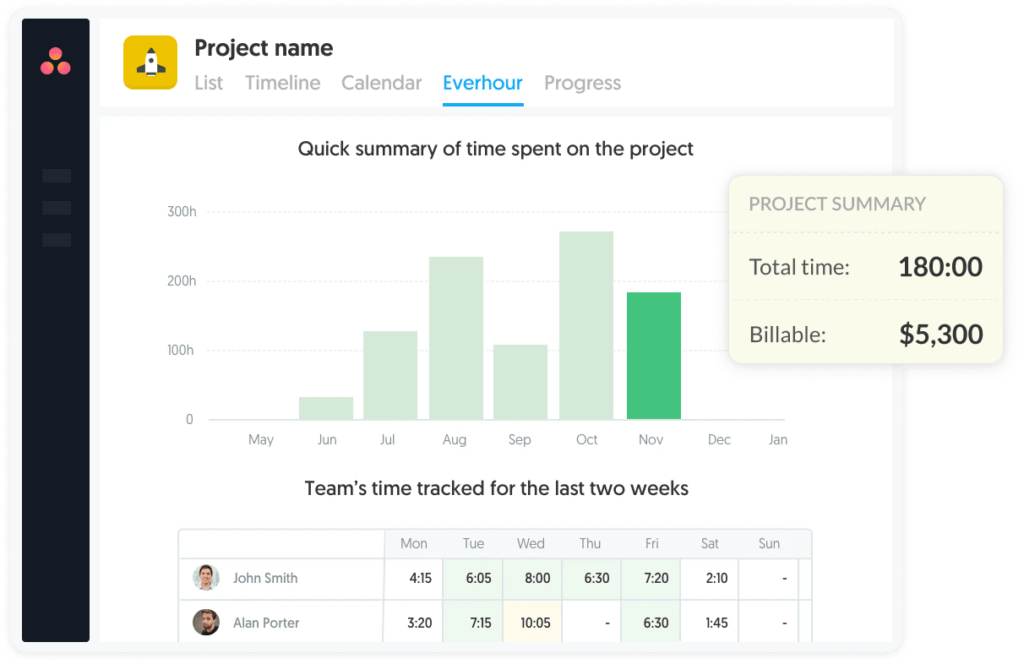Click the Total time value 180:00
This screenshot has width=1024, height=664.
point(940,267)
